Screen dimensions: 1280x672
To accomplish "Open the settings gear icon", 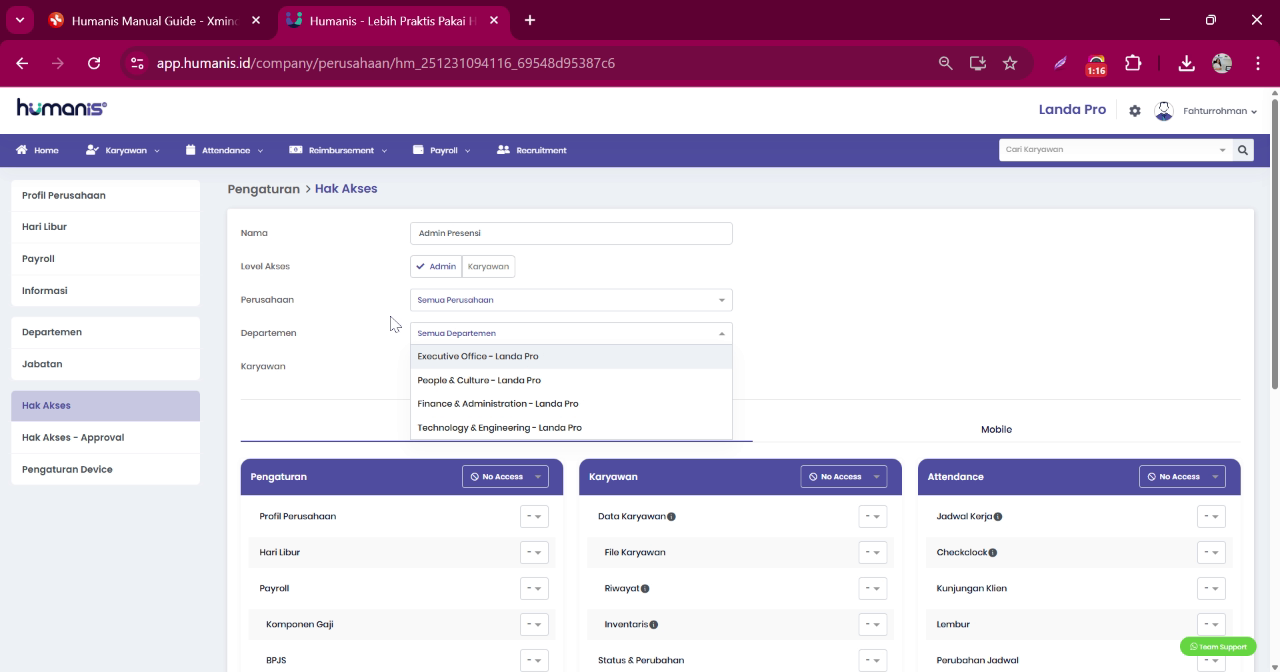I will (1134, 111).
